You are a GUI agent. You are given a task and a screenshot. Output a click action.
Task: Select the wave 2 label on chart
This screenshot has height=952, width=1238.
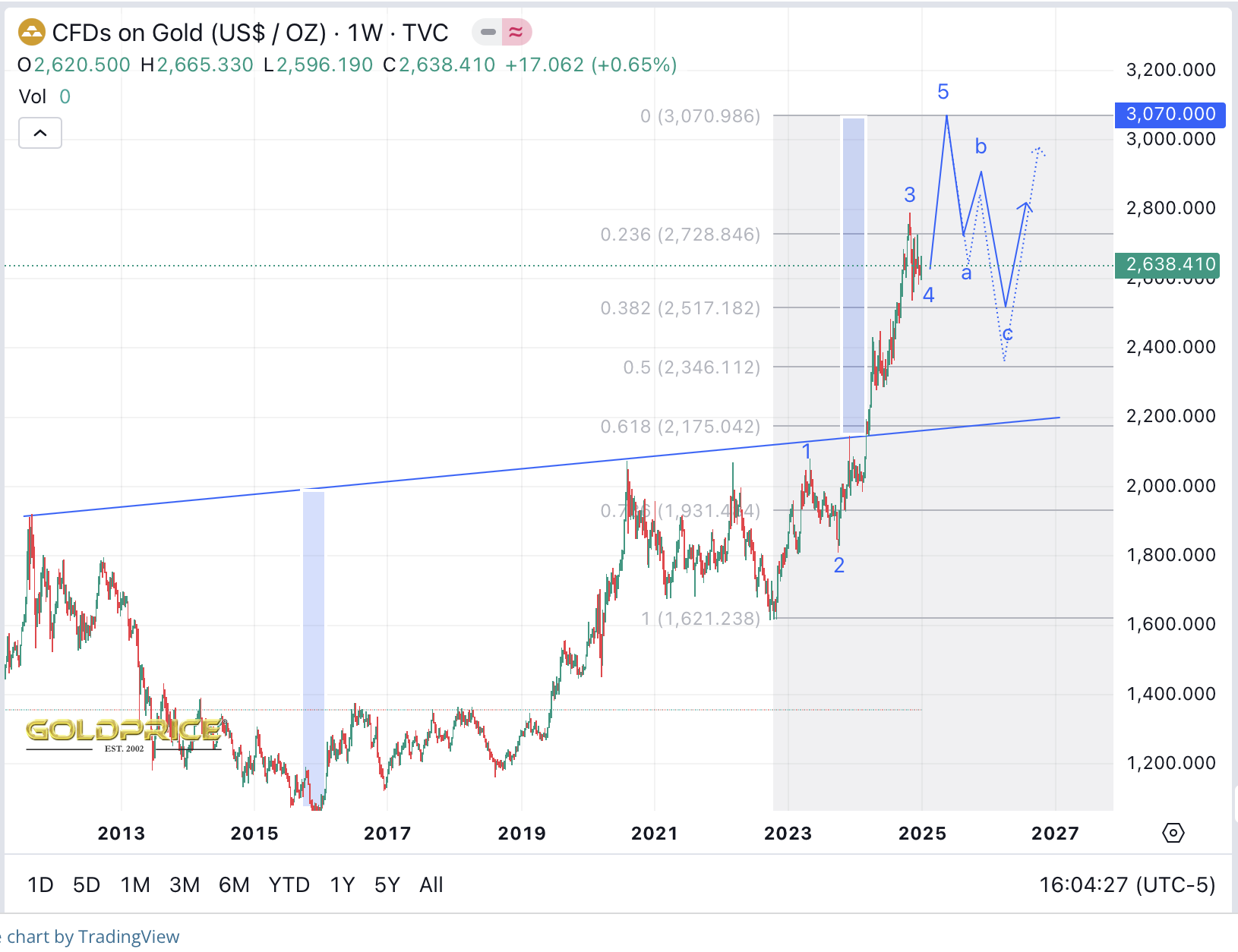coord(839,566)
